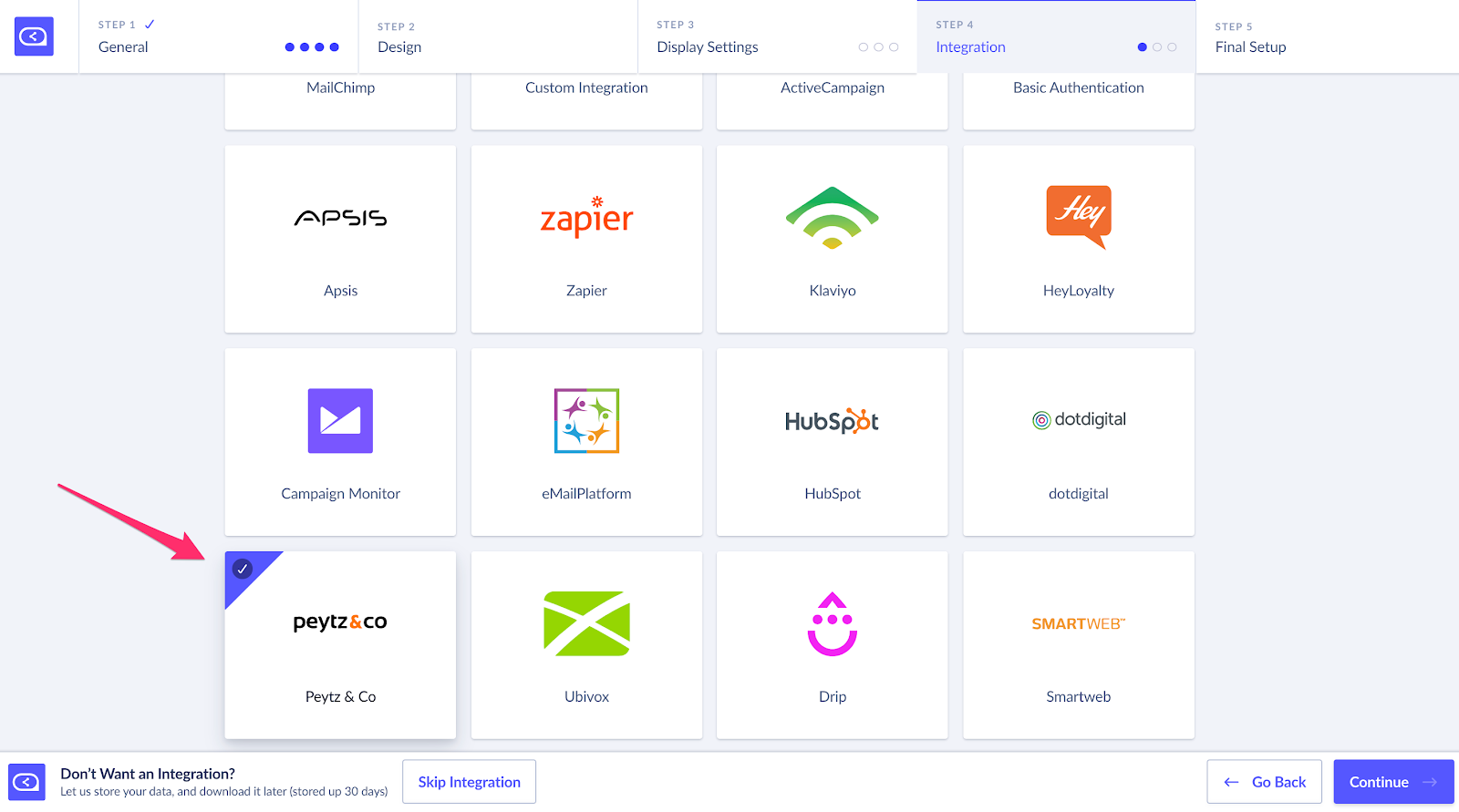
Task: Click the peytz&co logo
Action: 340,622
